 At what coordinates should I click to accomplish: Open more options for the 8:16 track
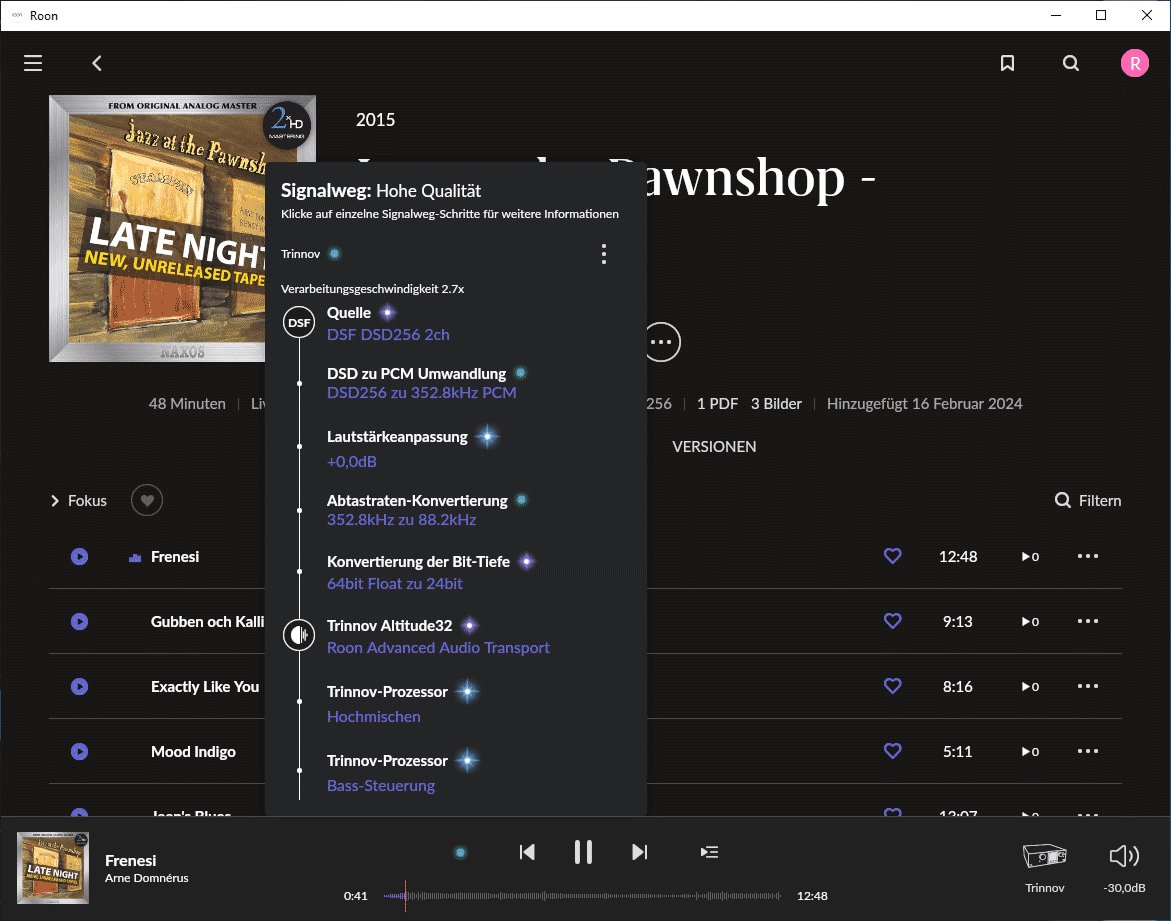click(1087, 686)
